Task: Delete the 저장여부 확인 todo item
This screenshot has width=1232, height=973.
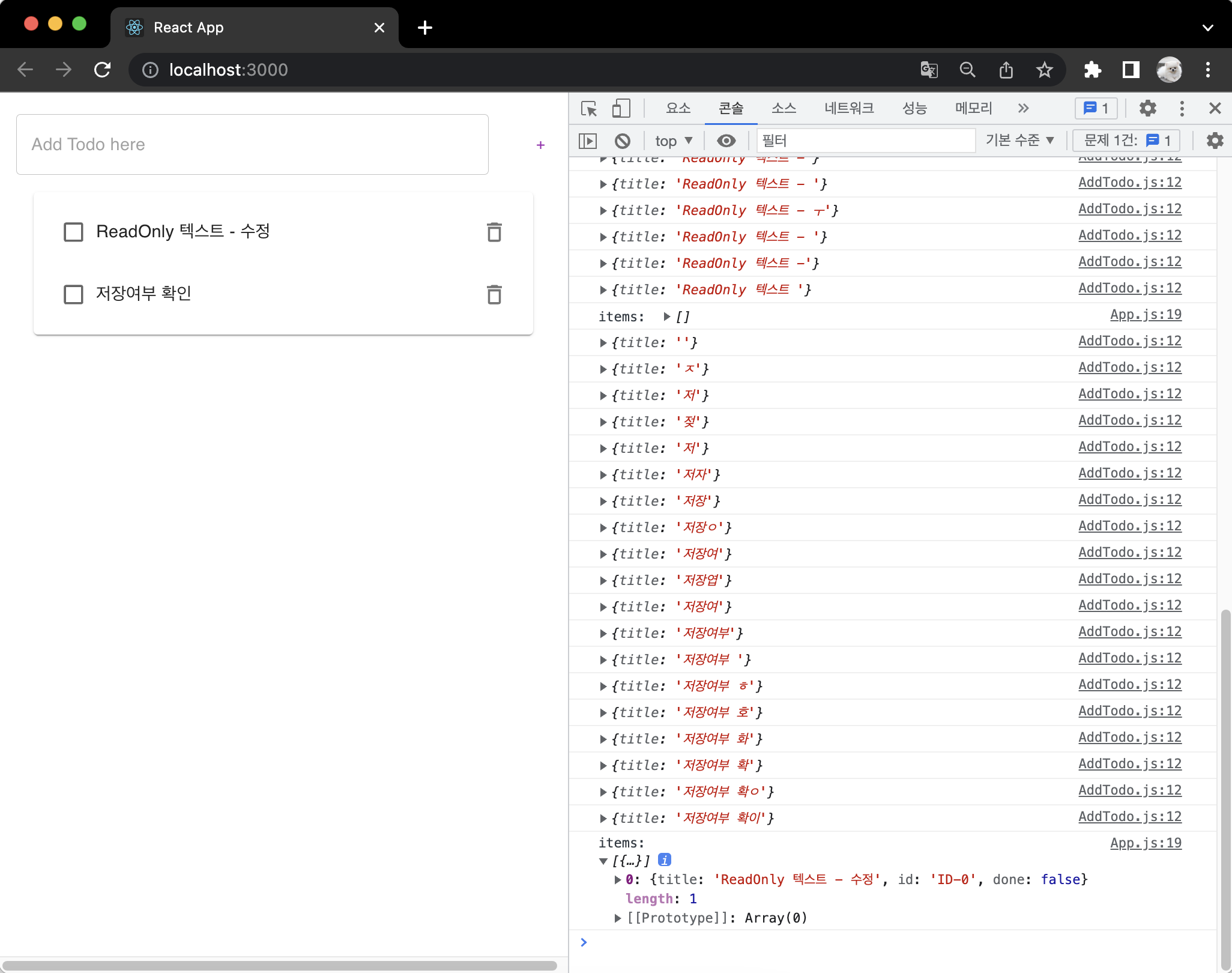Action: pos(494,294)
